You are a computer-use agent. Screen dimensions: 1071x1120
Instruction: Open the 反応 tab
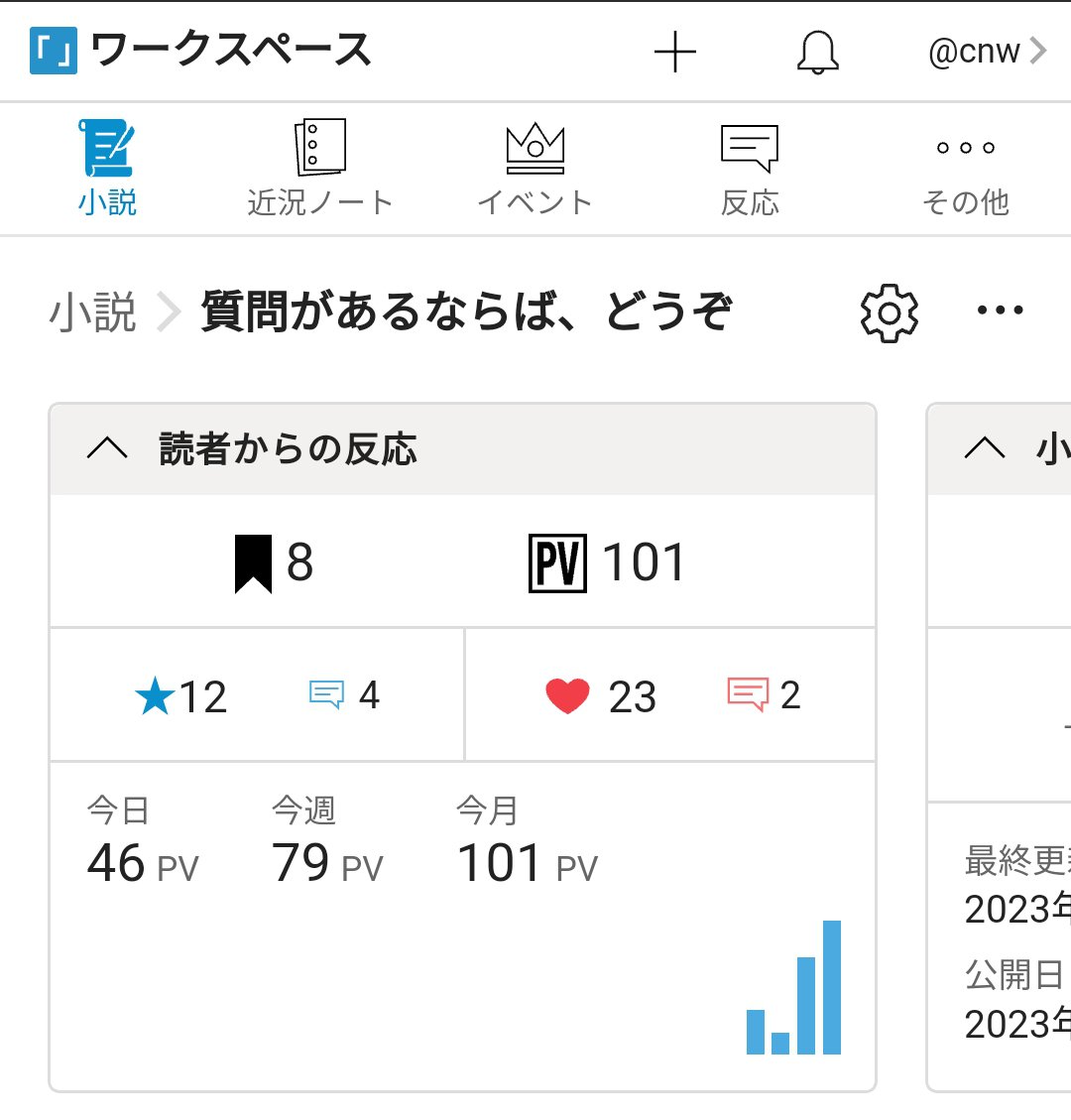tap(750, 169)
